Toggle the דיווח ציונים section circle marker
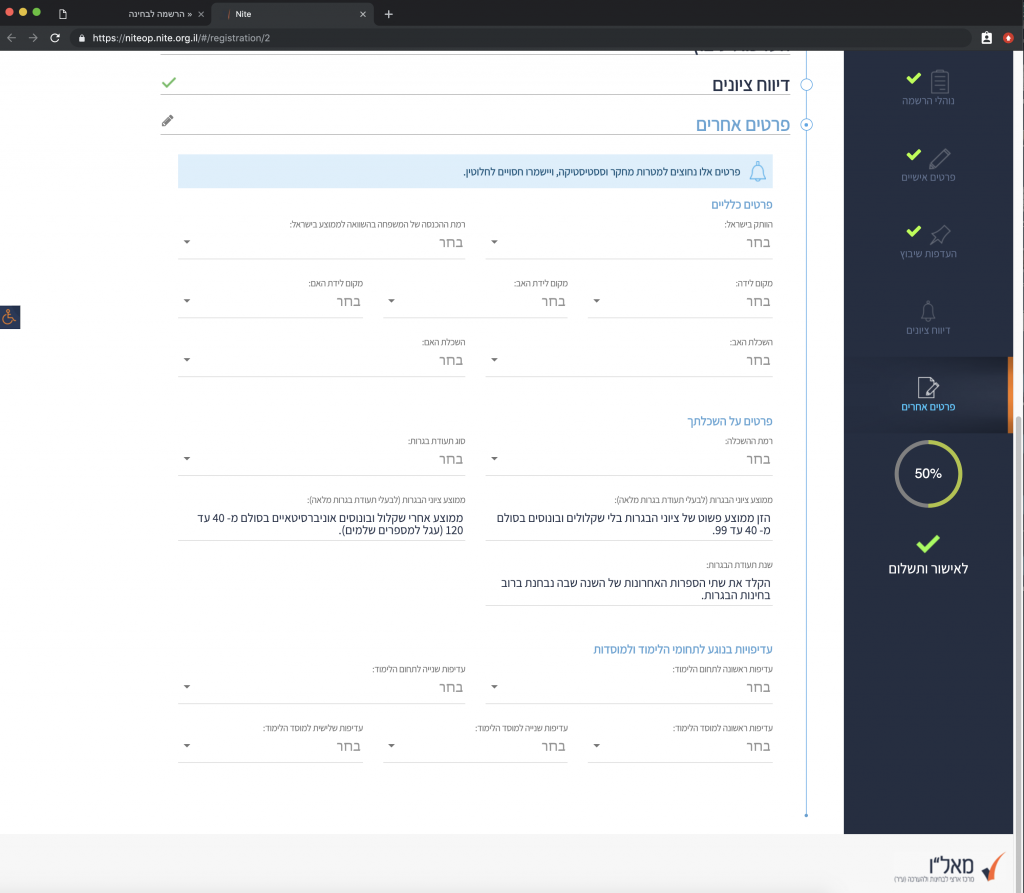The image size is (1024, 893). coord(806,85)
